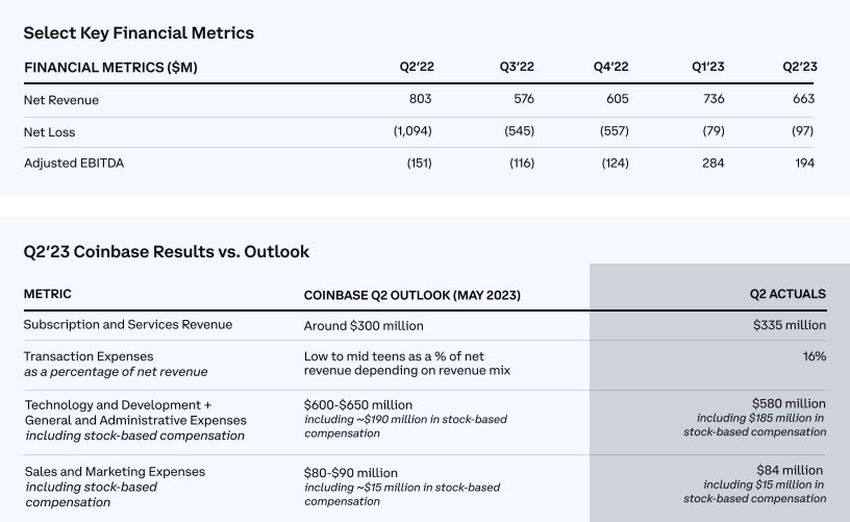Select Adjusted EBITDA value 284
850x522 pixels.
point(712,163)
